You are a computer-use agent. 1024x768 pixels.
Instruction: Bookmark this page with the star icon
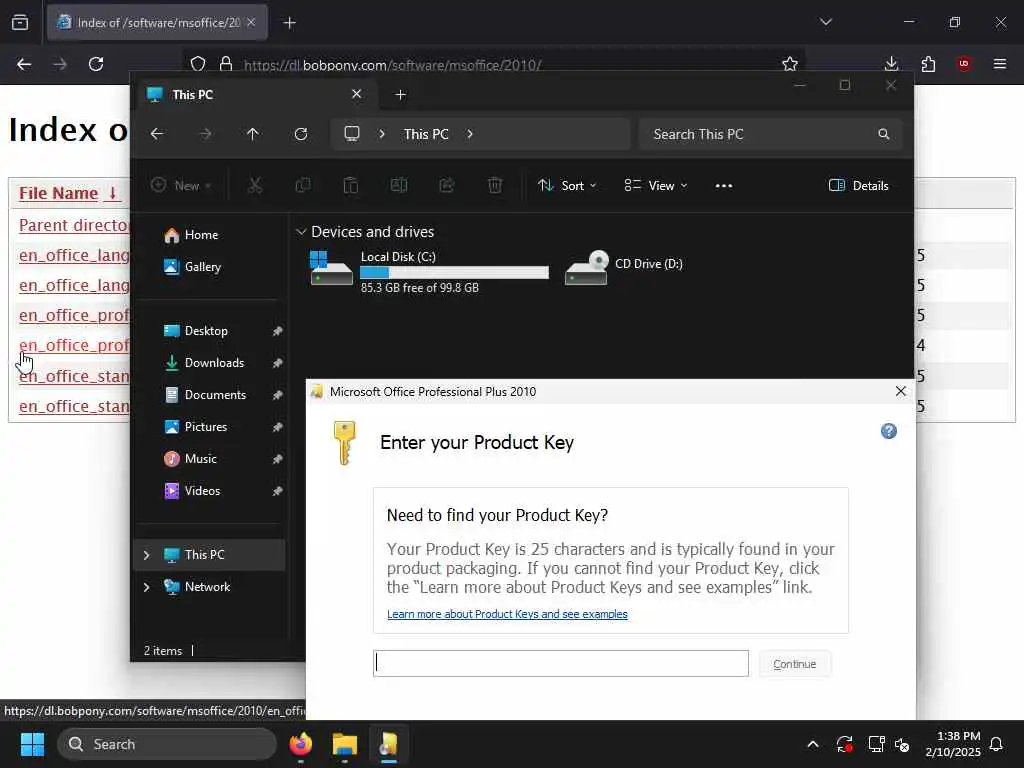click(x=790, y=64)
